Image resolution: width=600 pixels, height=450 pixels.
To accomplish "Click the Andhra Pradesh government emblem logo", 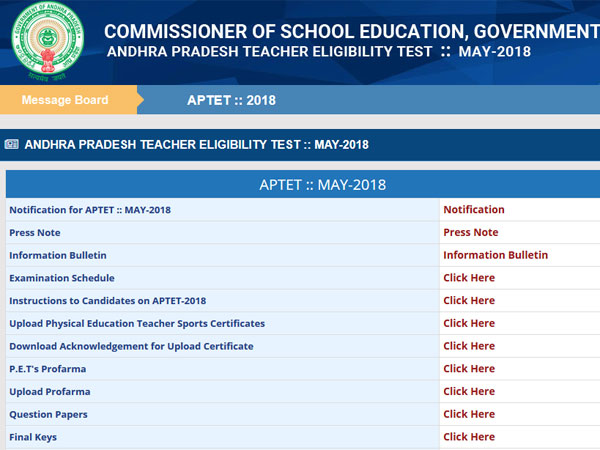I will (x=49, y=40).
